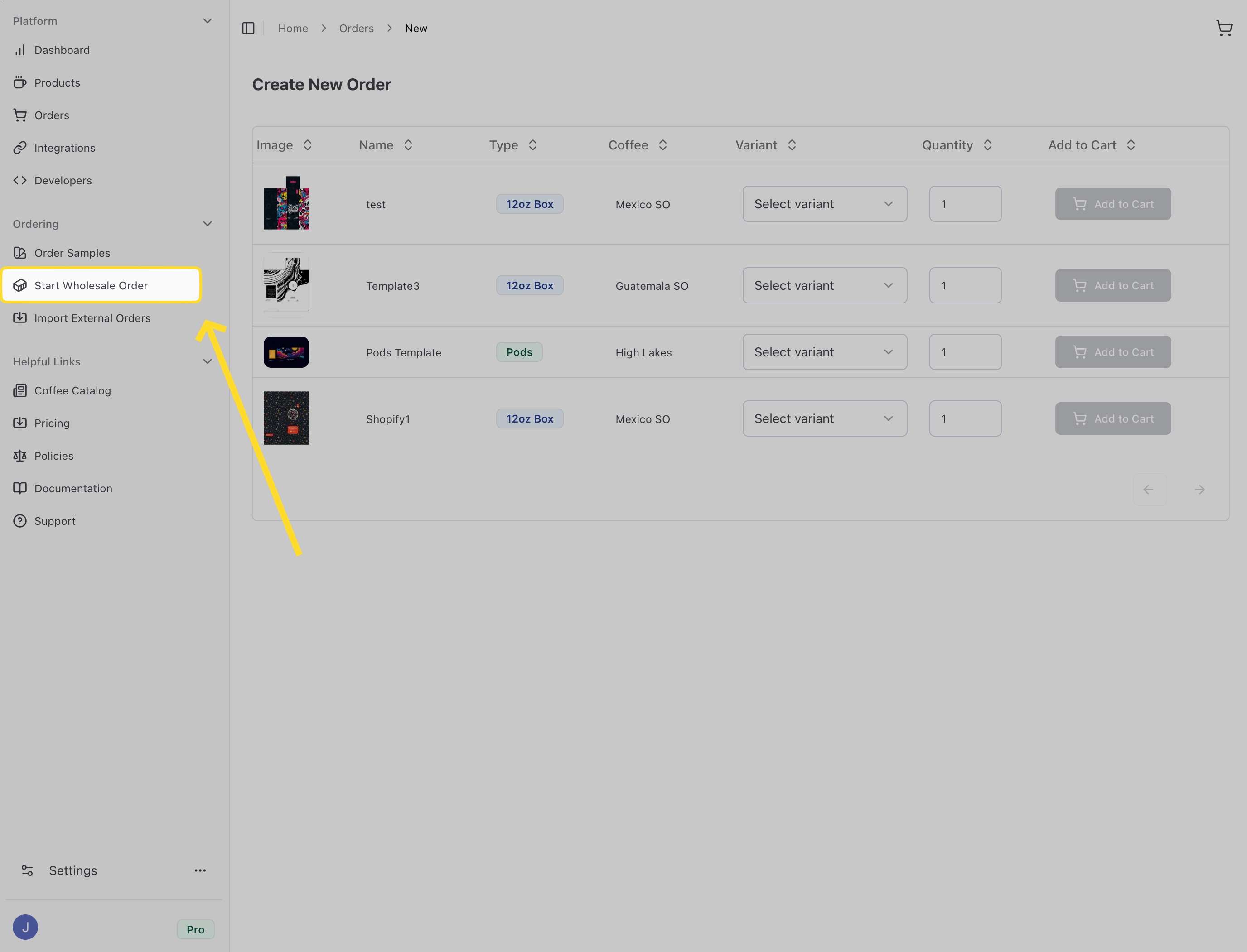Viewport: 1247px width, 952px height.
Task: Toggle the sidebar panel icon
Action: coord(248,29)
